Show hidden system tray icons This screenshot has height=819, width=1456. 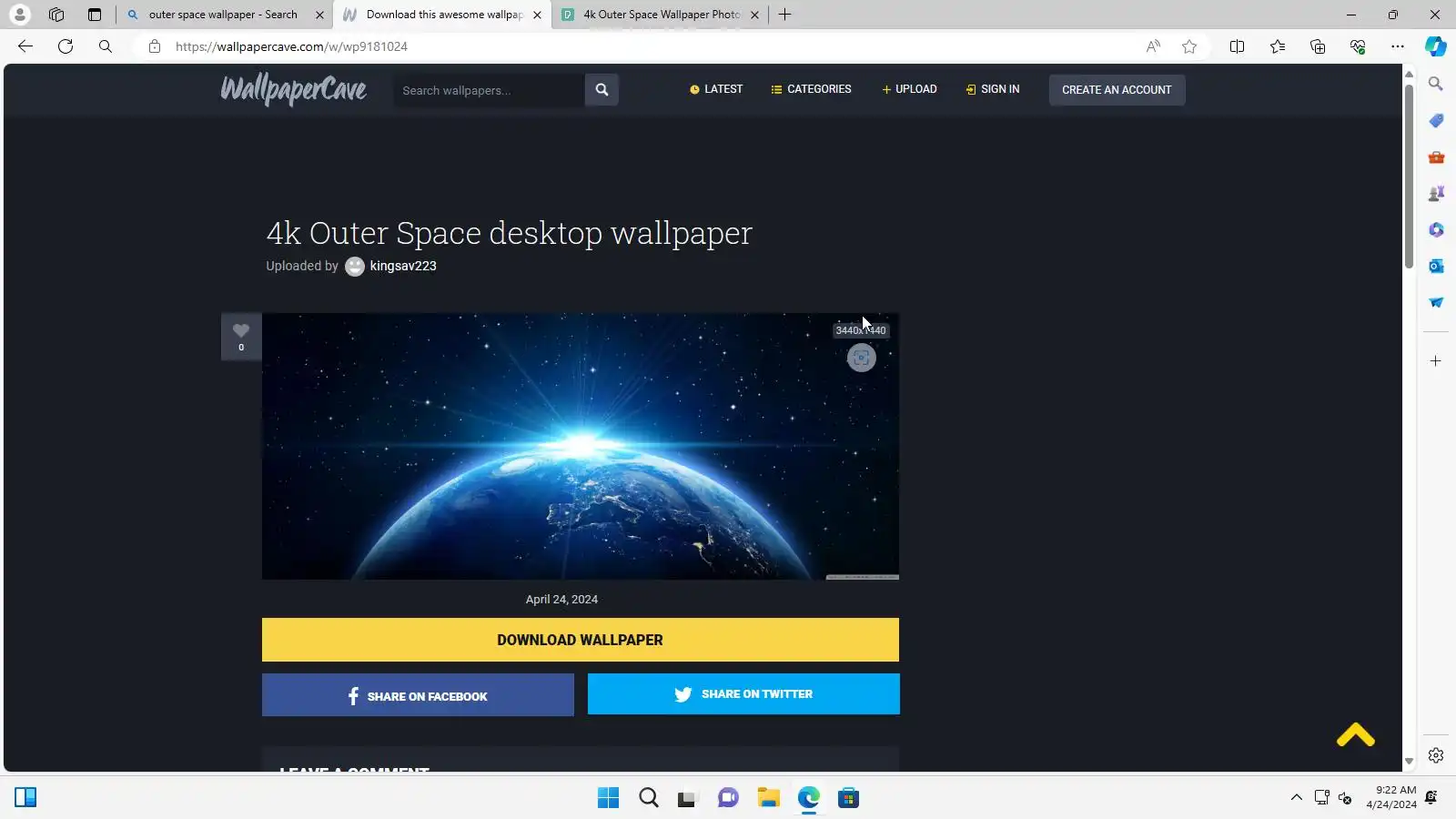1297,798
